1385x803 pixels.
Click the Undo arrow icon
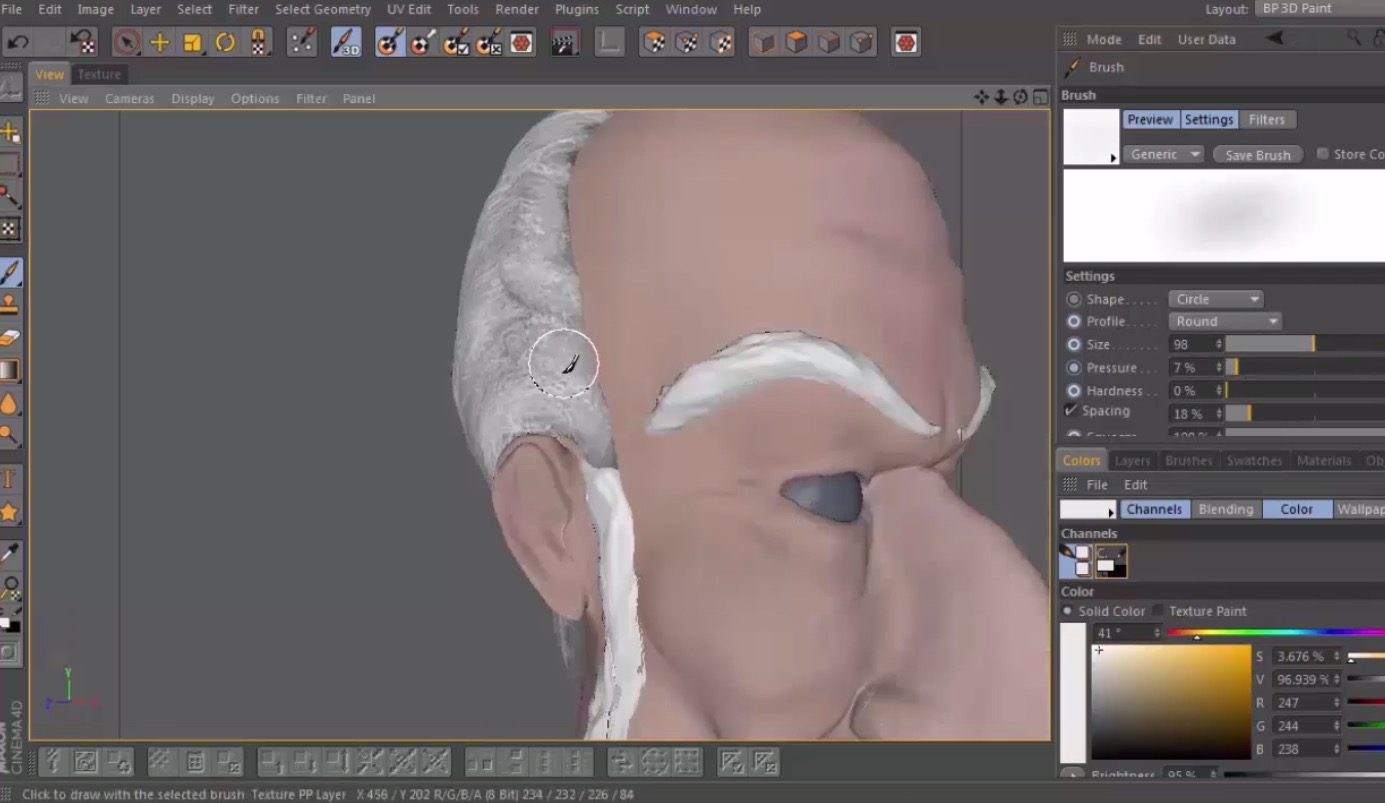(17, 43)
